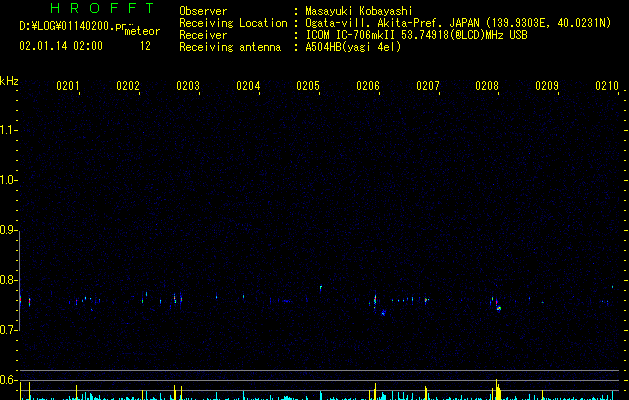Image resolution: width=629 pixels, height=400 pixels.
Task: Click the 'Receiving antenna' label
Action: tap(230, 47)
